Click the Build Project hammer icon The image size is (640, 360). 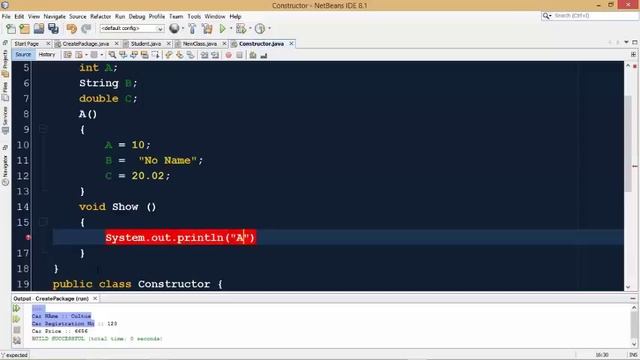pyautogui.click(x=192, y=29)
